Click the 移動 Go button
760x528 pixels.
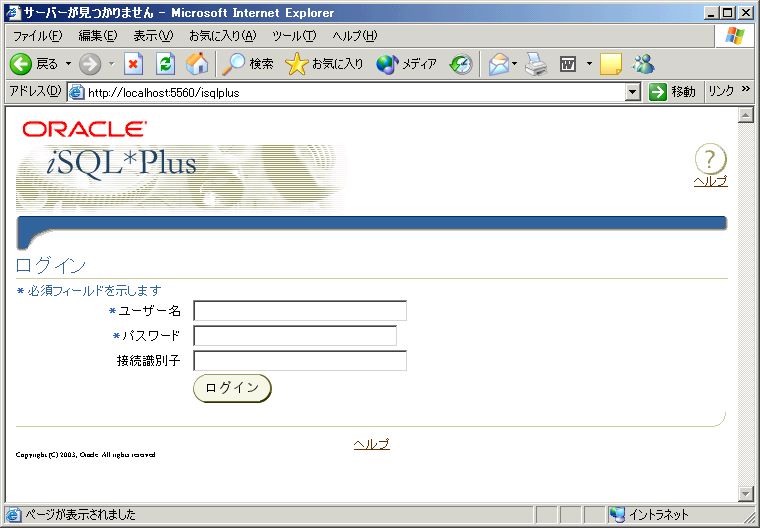click(x=672, y=92)
